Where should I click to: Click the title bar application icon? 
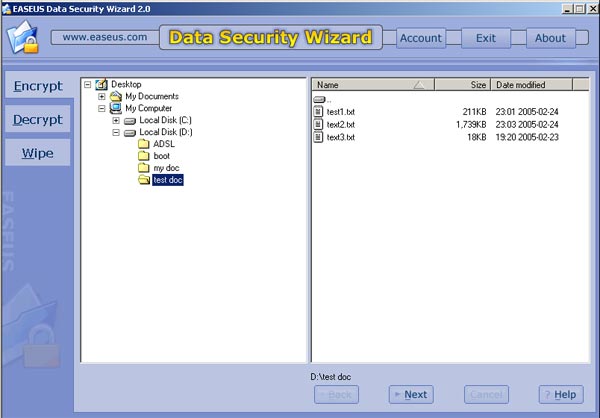click(x=6, y=8)
